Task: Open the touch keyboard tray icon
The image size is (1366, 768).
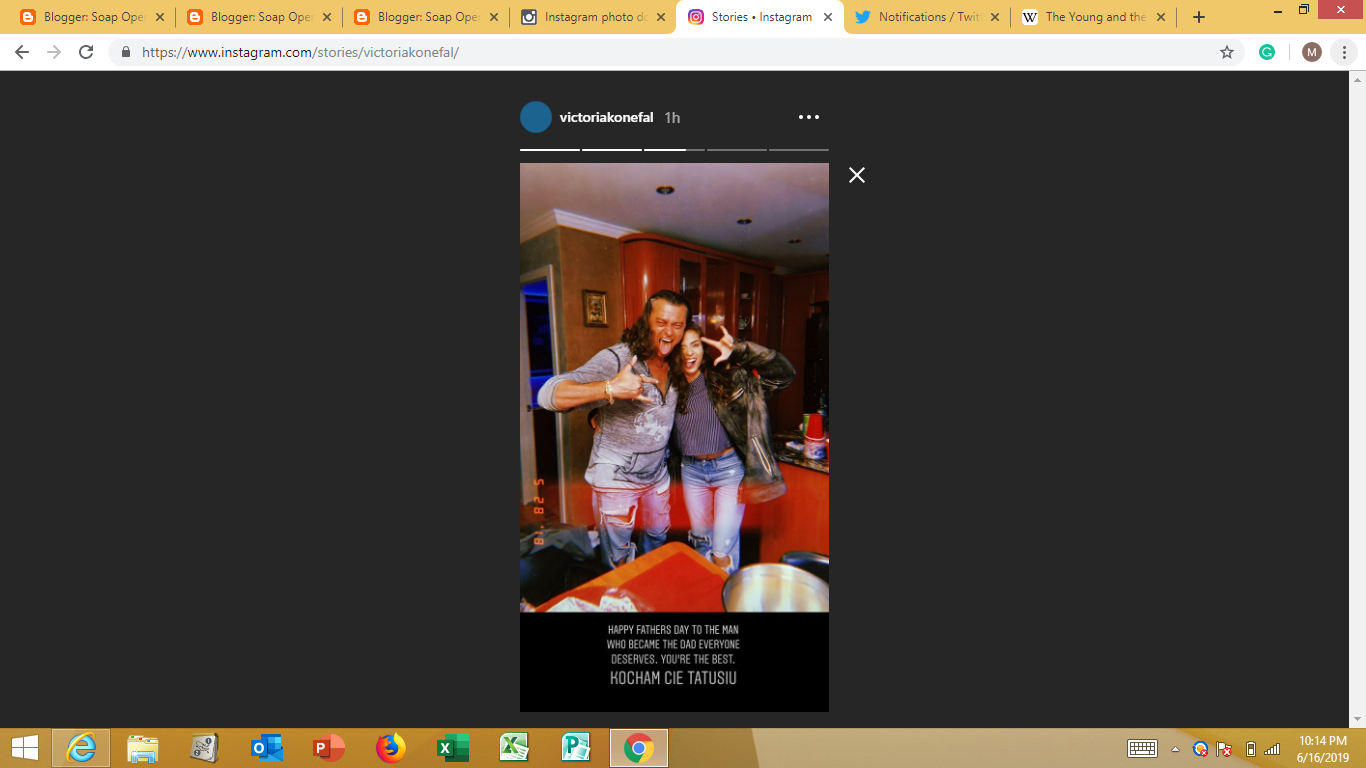Action: pyautogui.click(x=1142, y=748)
